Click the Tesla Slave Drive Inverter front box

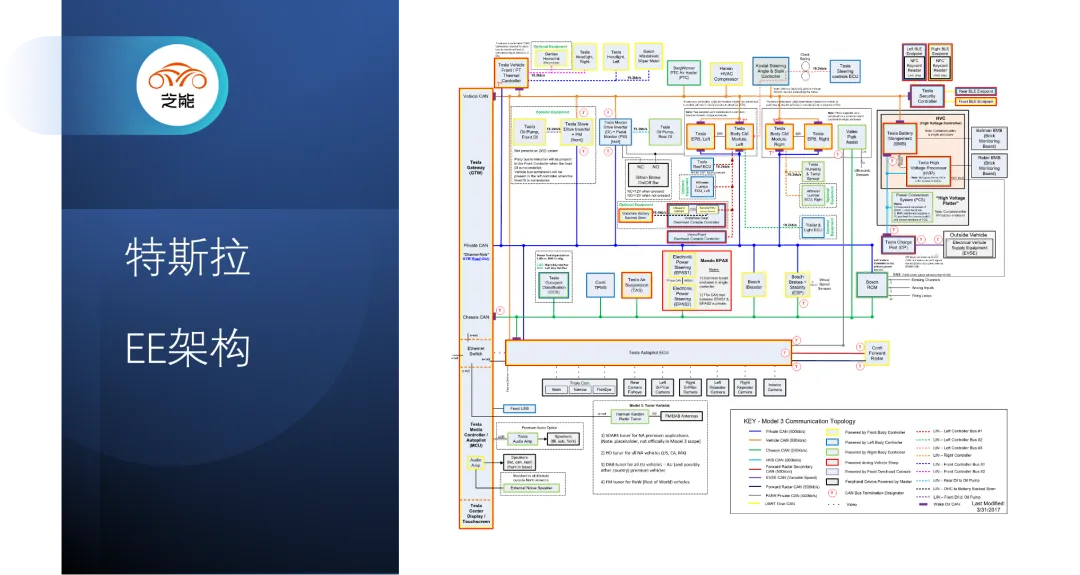tap(577, 132)
